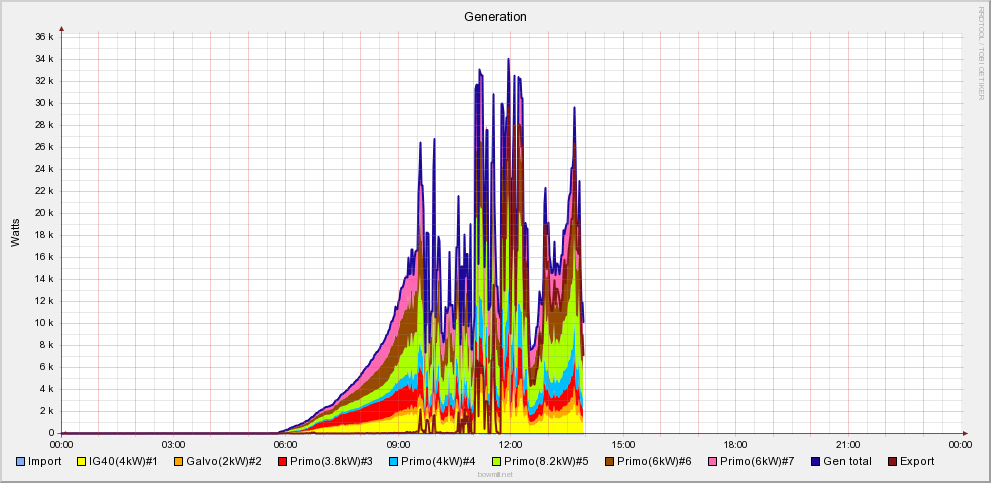Select the Gen total legend label

pos(848,462)
